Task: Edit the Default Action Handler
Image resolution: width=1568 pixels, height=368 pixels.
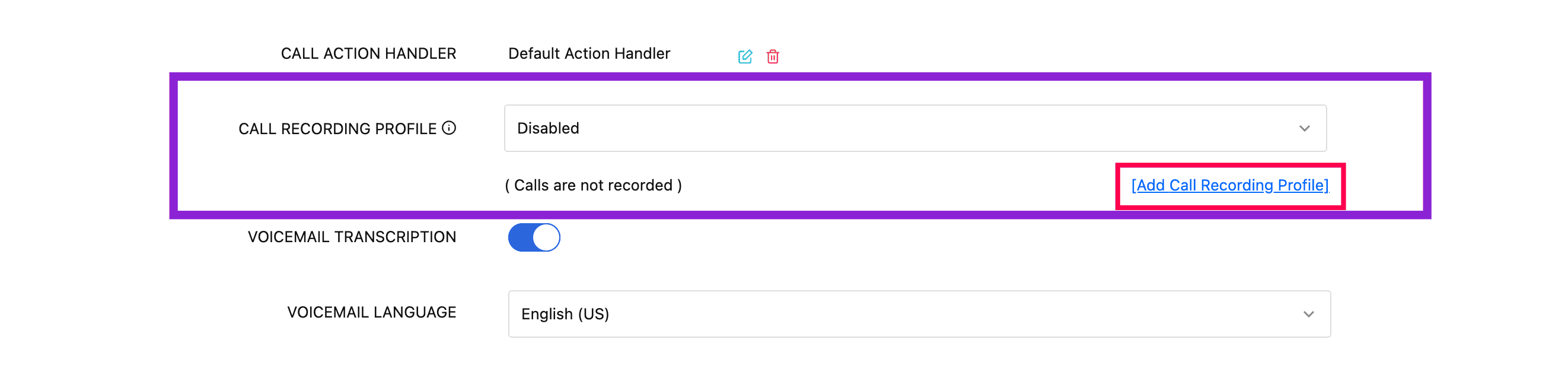Action: click(745, 56)
